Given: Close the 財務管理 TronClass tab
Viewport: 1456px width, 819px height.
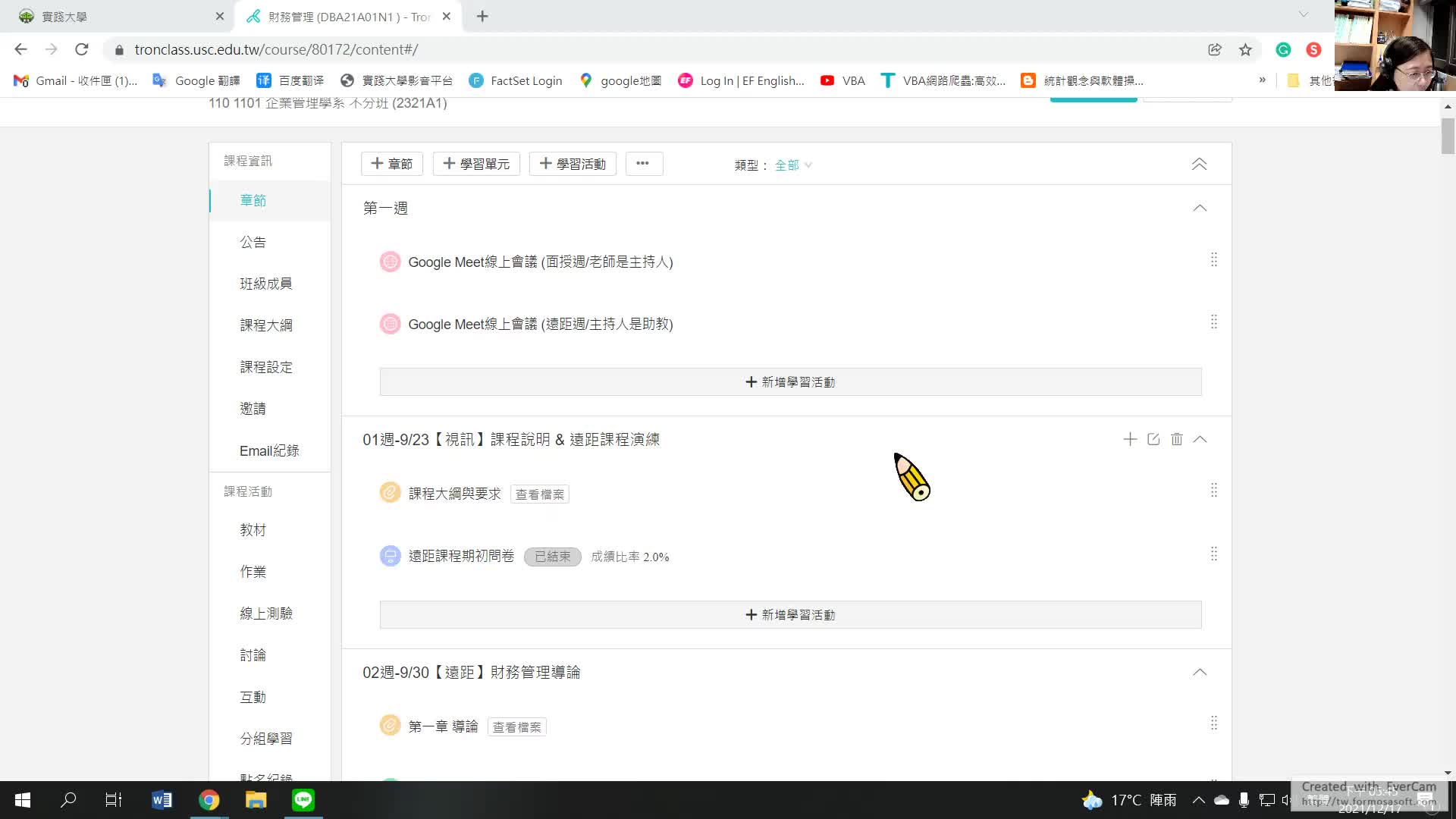Looking at the screenshot, I should 447,16.
